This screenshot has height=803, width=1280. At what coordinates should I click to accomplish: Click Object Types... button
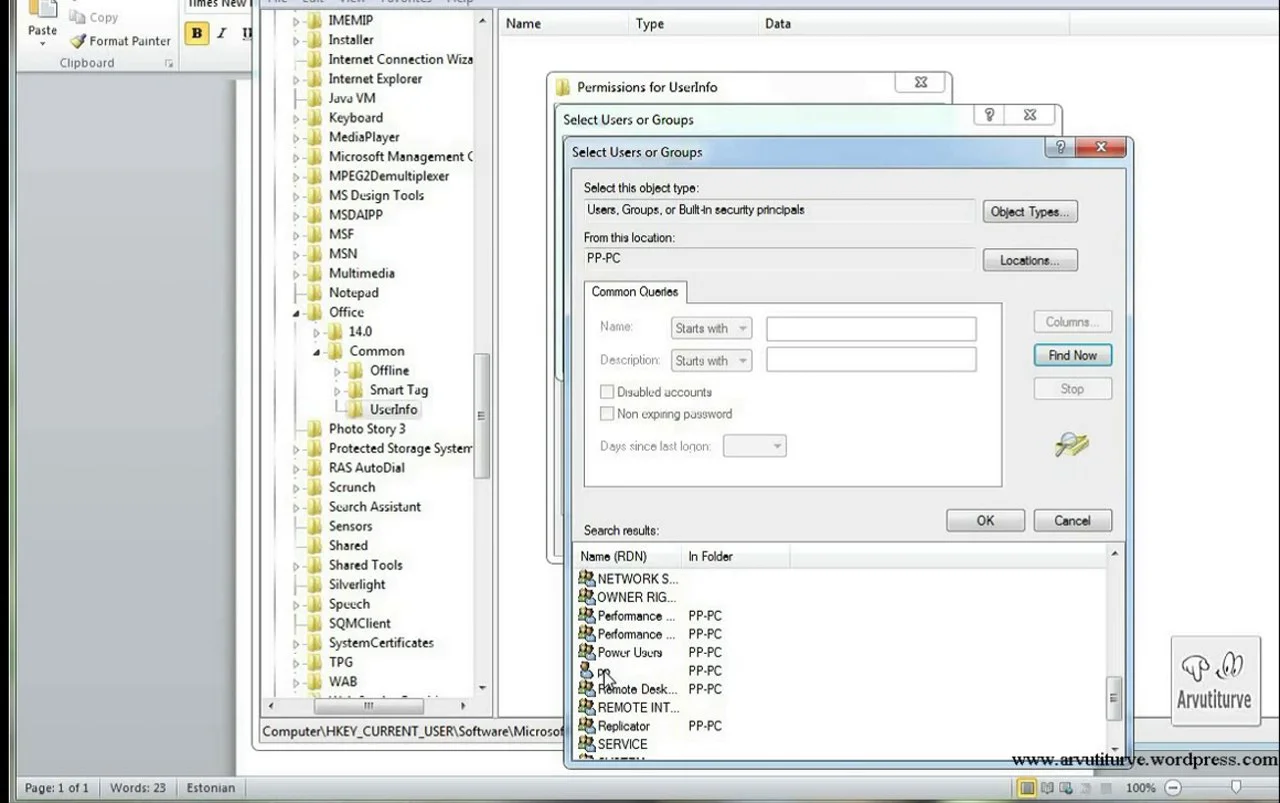point(1029,211)
